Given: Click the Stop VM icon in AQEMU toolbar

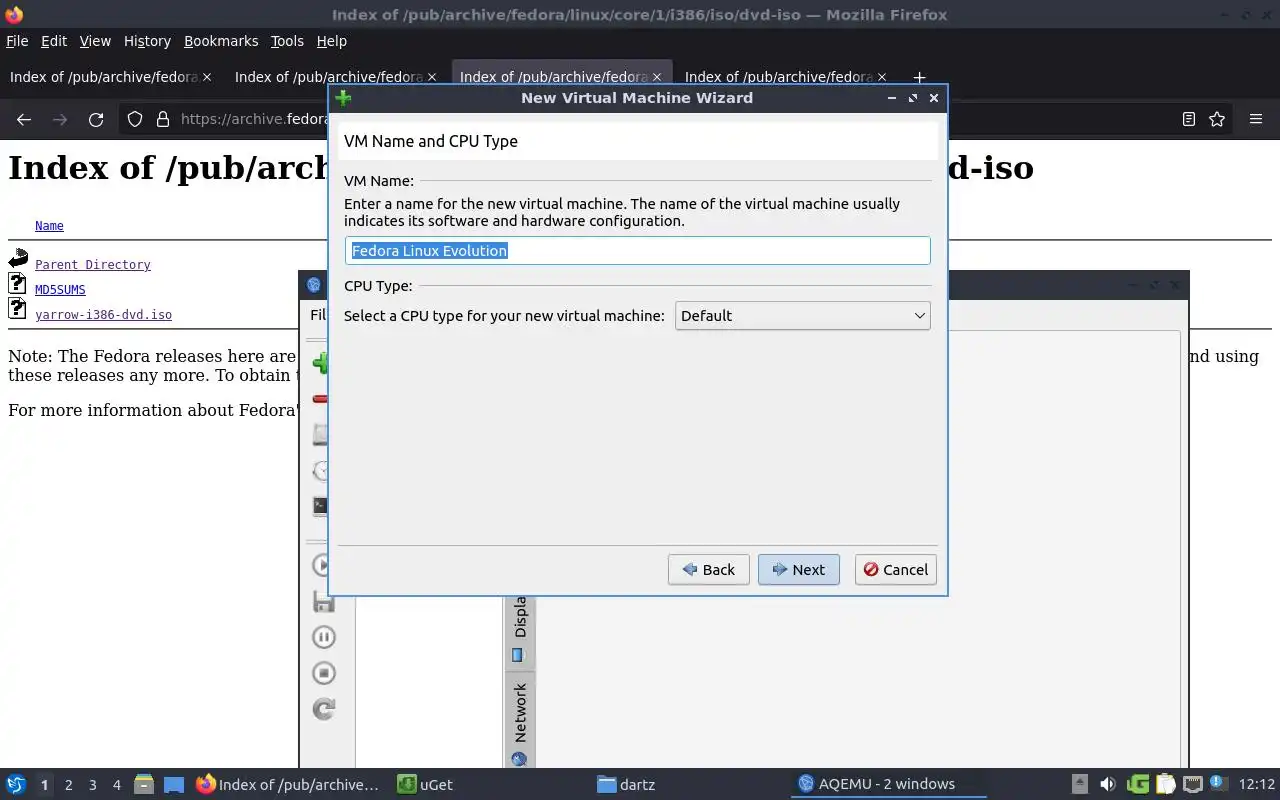Looking at the screenshot, I should [323, 673].
